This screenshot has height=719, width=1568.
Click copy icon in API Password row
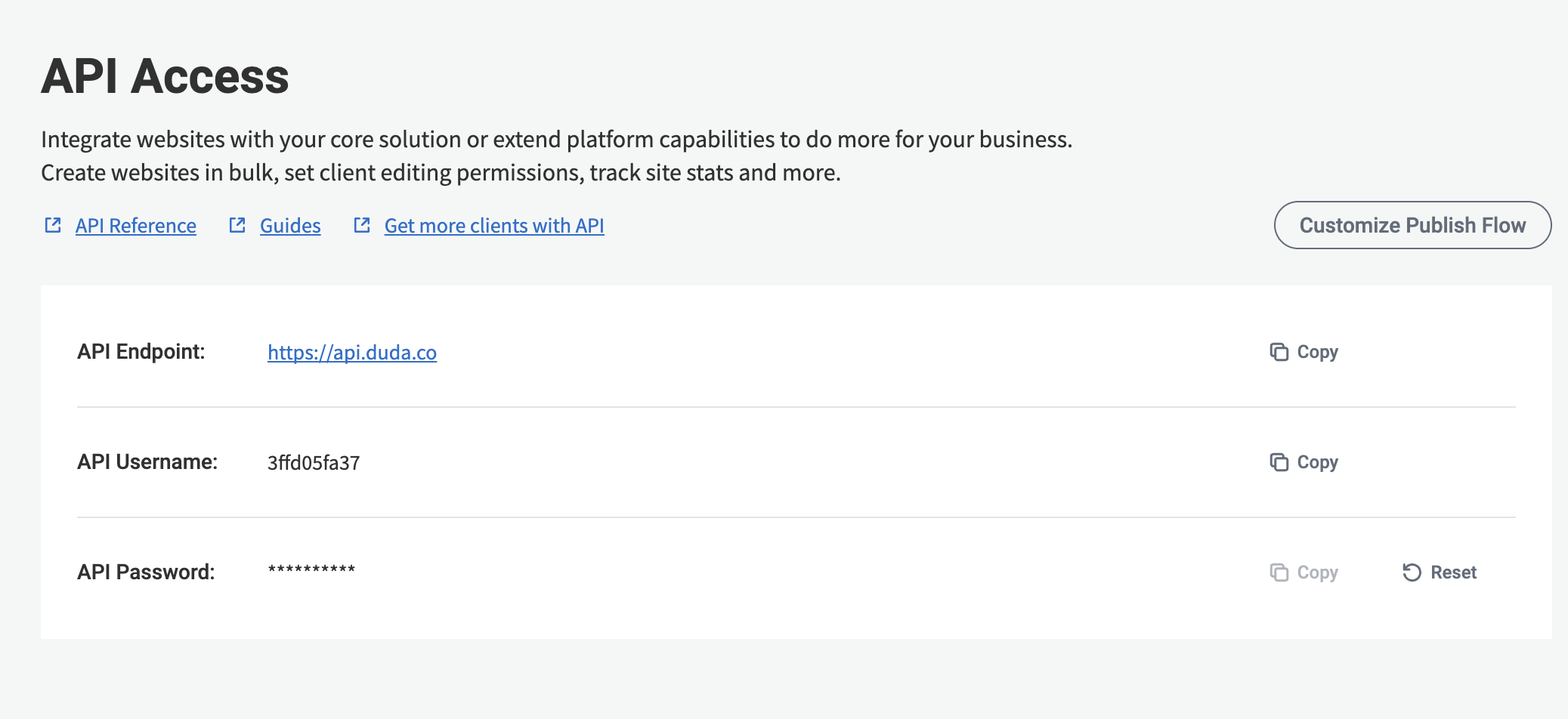pos(1279,572)
